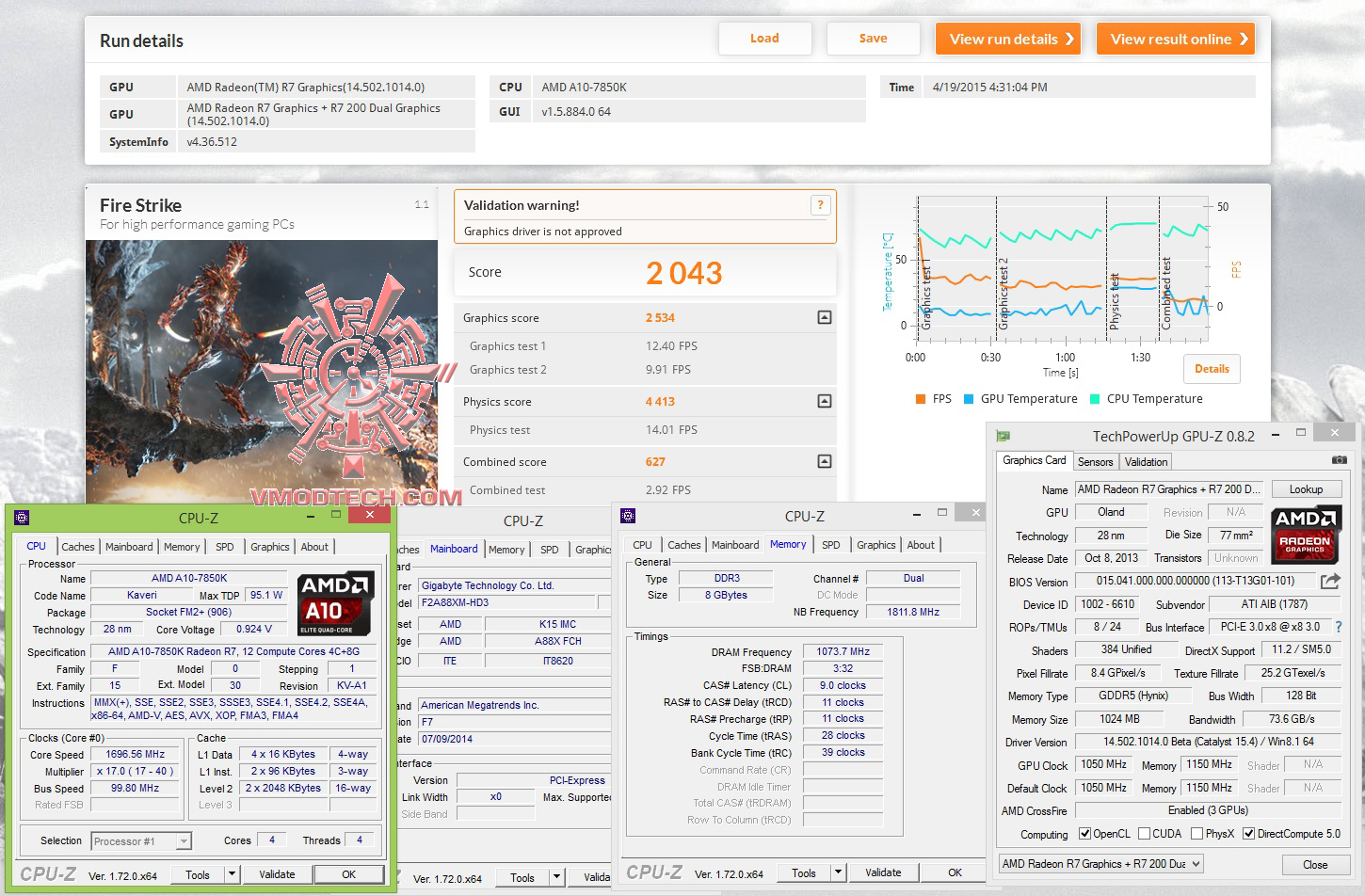Open Tools dropdown arrow in CPU-Z processor window
Image resolution: width=1365 pixels, height=896 pixels.
click(x=232, y=874)
